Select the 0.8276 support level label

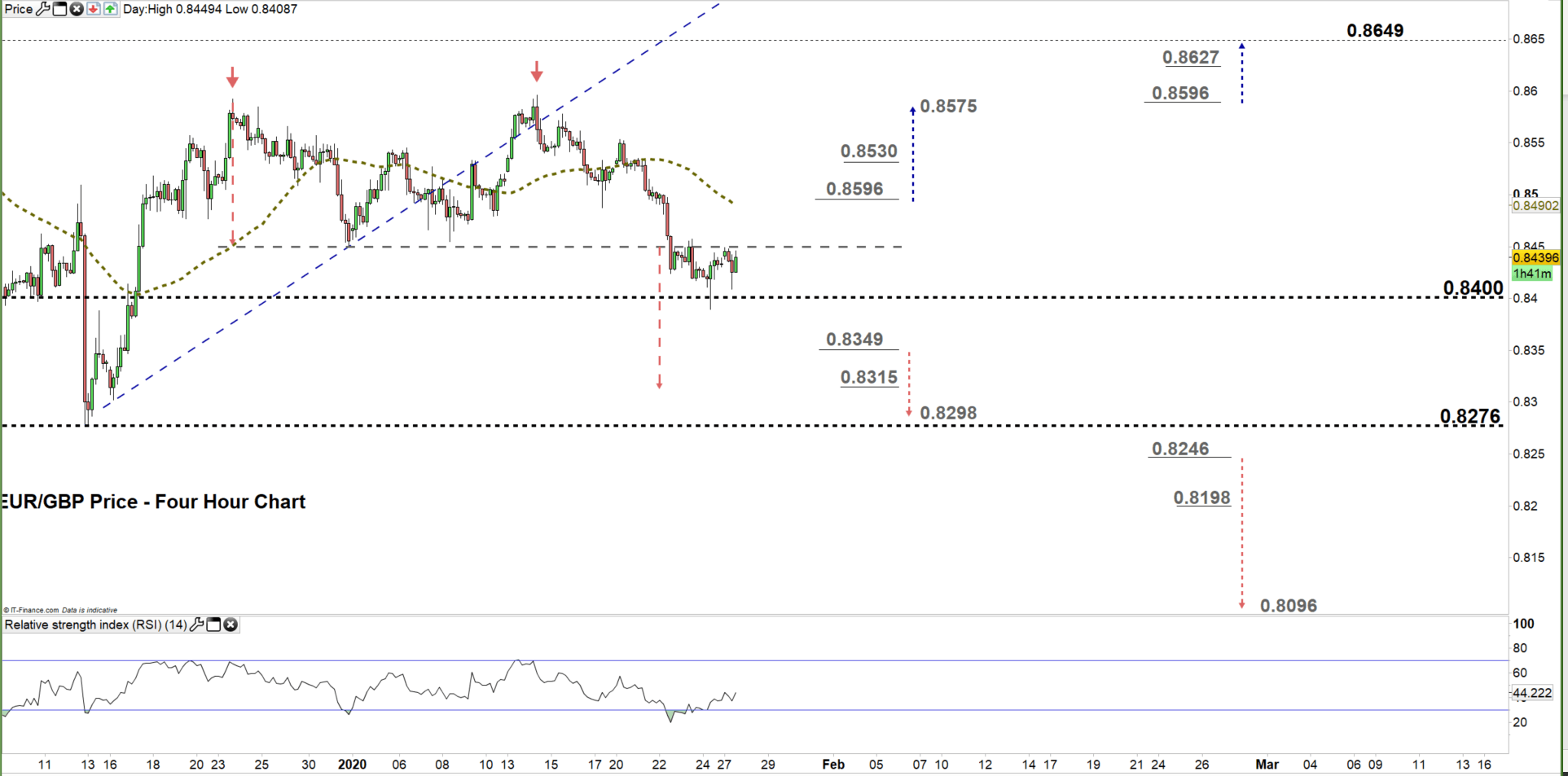1469,416
